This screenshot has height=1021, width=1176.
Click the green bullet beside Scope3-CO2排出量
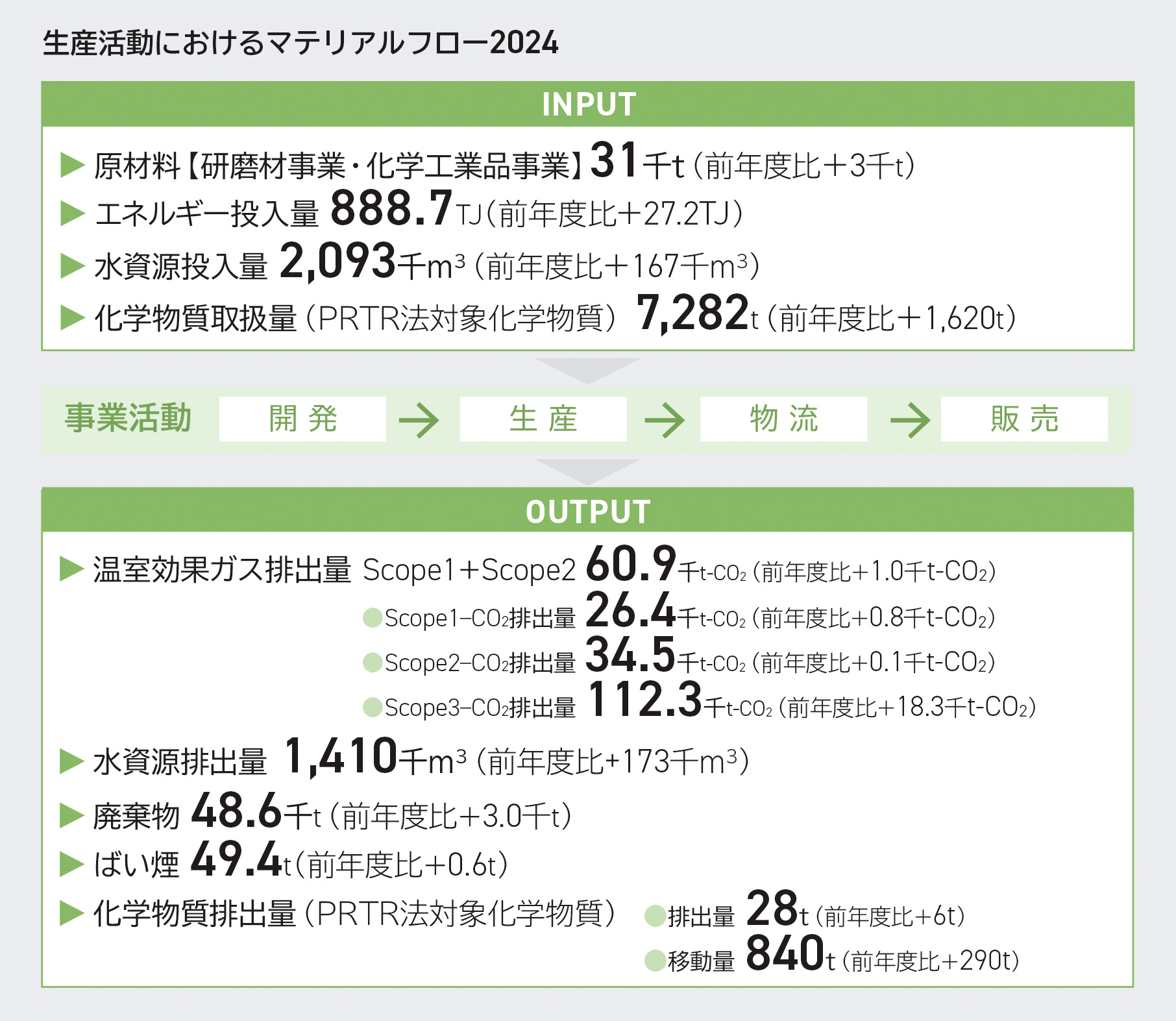[x=373, y=707]
